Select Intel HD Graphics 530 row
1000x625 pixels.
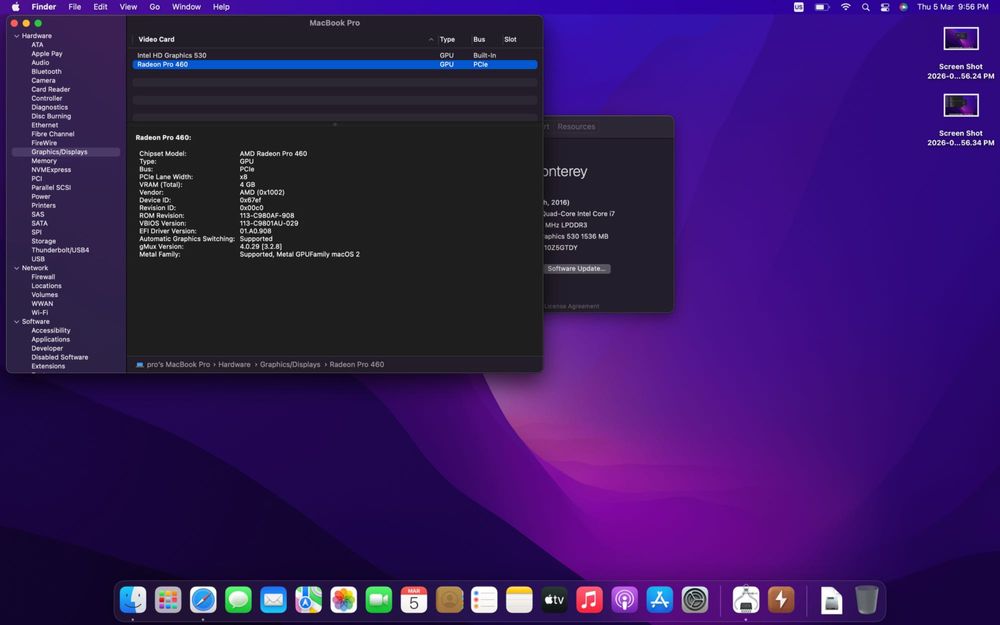coord(172,55)
